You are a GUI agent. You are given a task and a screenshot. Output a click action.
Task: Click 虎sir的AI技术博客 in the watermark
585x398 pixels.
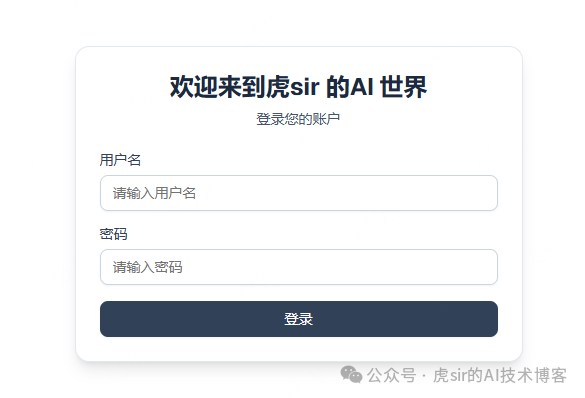pos(500,375)
